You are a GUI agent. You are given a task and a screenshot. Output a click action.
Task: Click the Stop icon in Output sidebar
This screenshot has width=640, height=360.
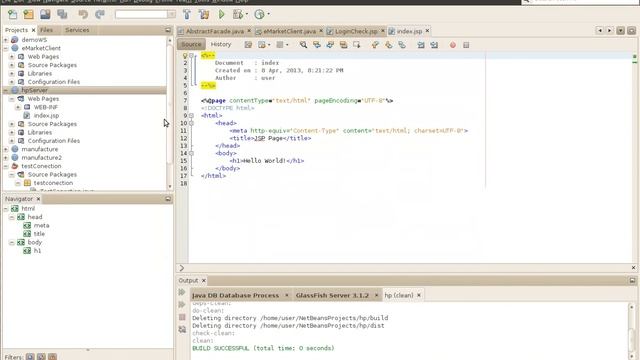coord(182,317)
